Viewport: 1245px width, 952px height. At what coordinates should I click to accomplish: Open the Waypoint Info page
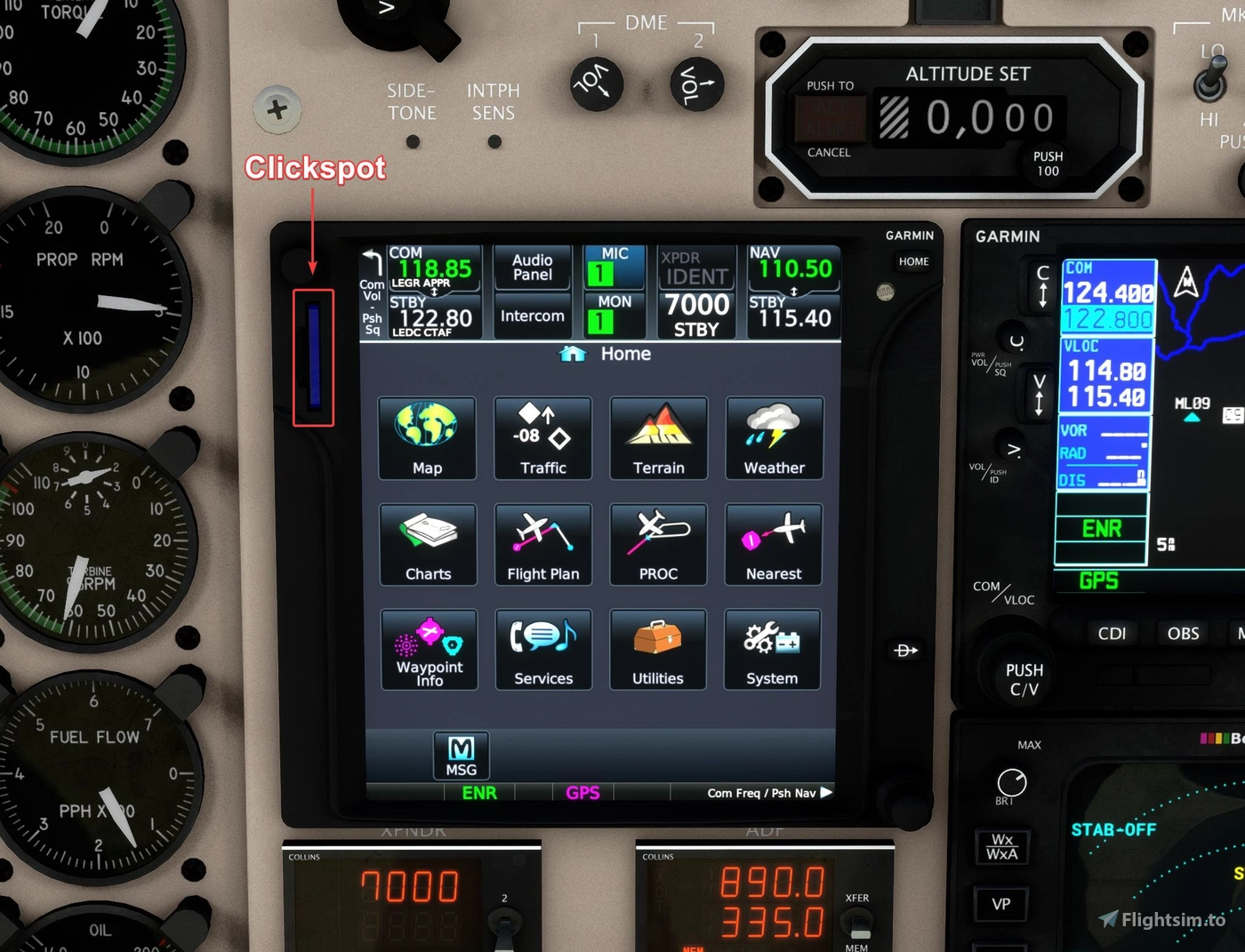[x=429, y=649]
